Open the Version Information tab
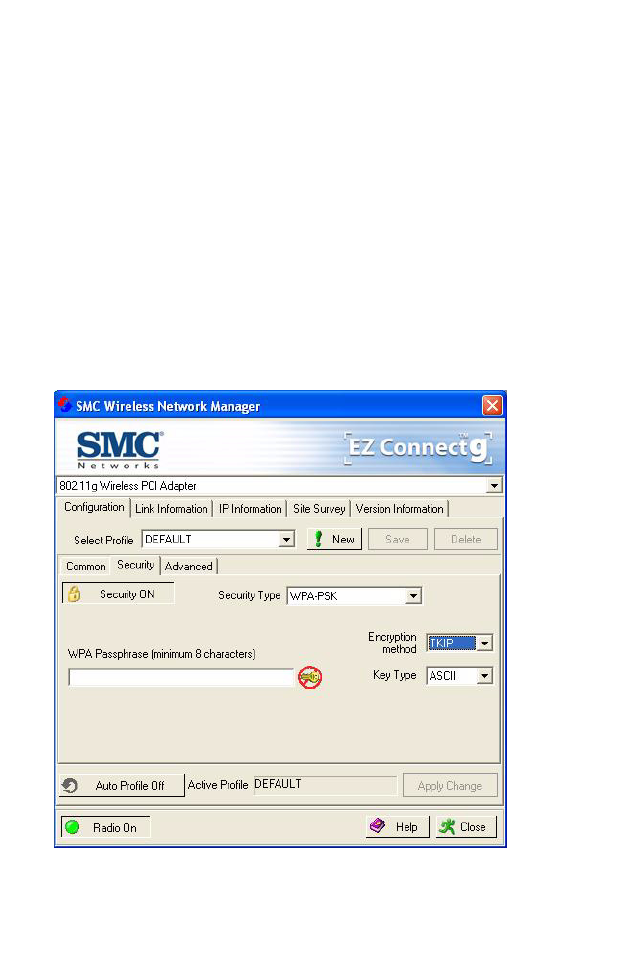630x967 pixels. point(399,509)
